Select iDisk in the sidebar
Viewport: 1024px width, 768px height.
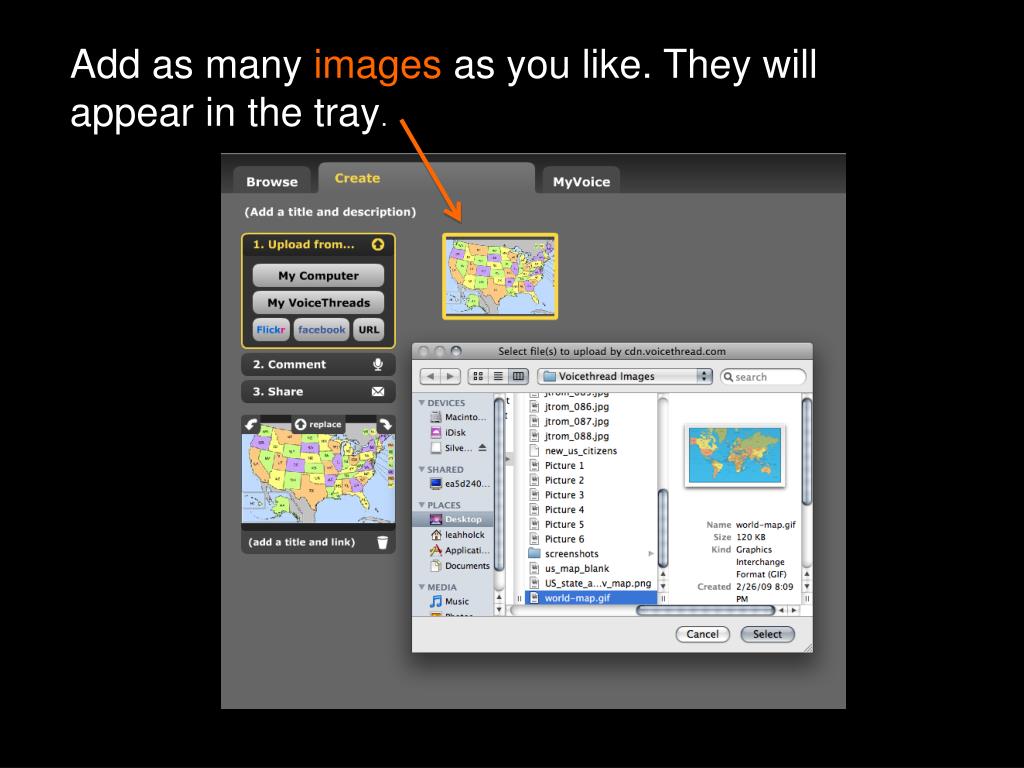click(x=448, y=432)
